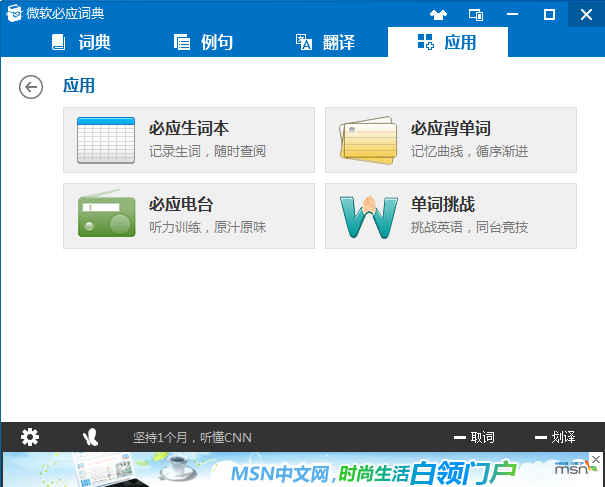
Task: Open the 单词挑战 title text
Action: tap(443, 204)
